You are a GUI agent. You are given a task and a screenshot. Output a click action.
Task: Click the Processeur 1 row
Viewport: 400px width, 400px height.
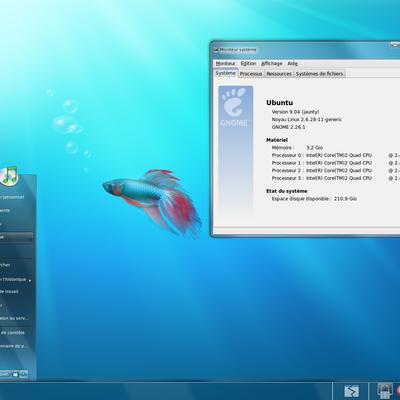(336, 163)
